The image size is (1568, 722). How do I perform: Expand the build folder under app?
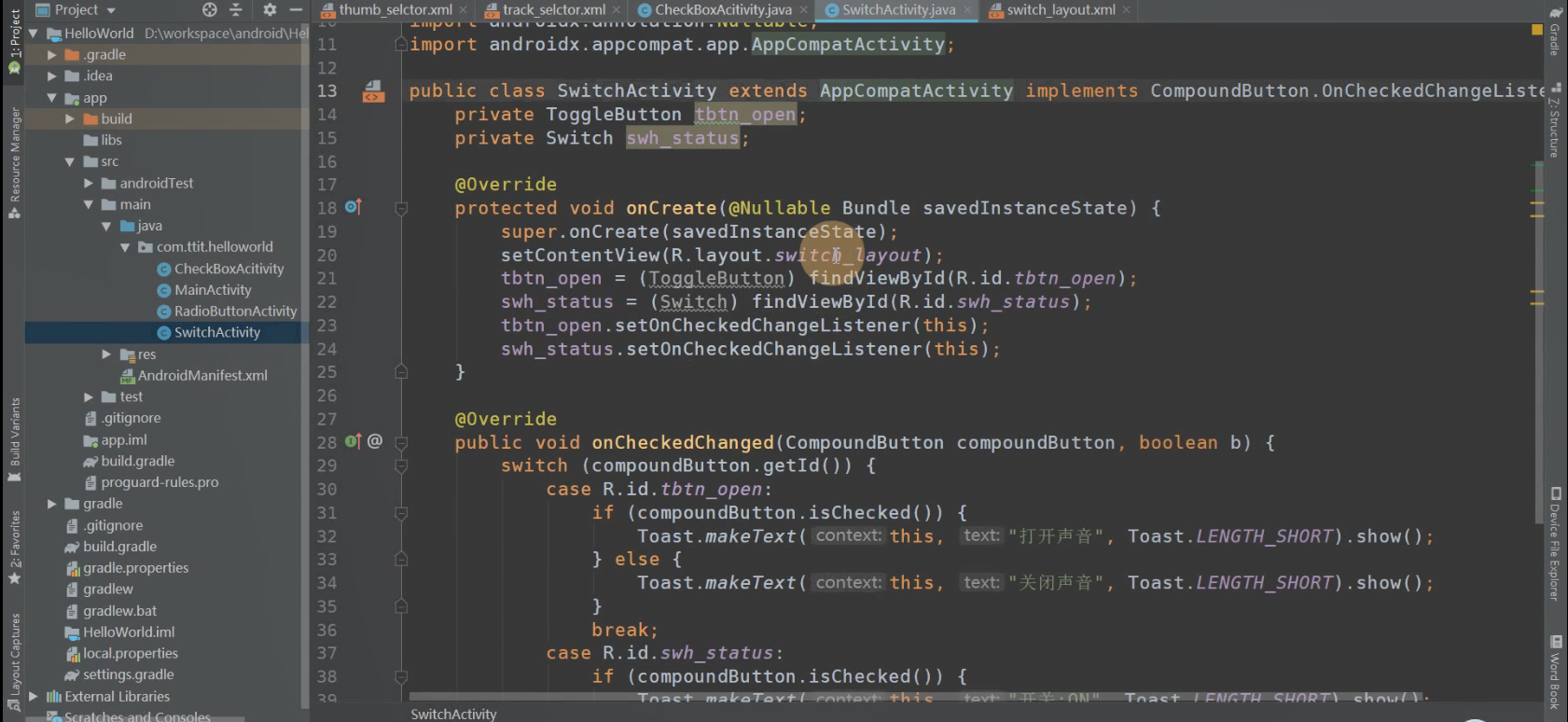coord(70,119)
